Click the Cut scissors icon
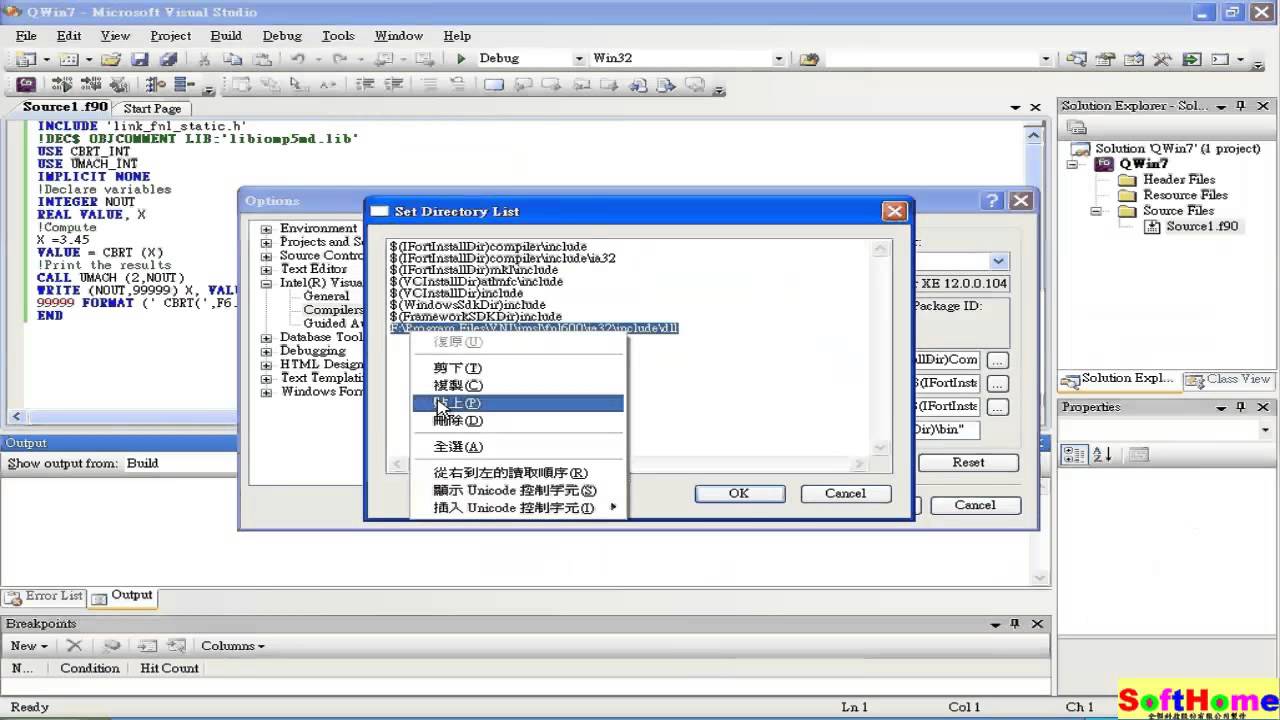The image size is (1280, 720). (205, 59)
